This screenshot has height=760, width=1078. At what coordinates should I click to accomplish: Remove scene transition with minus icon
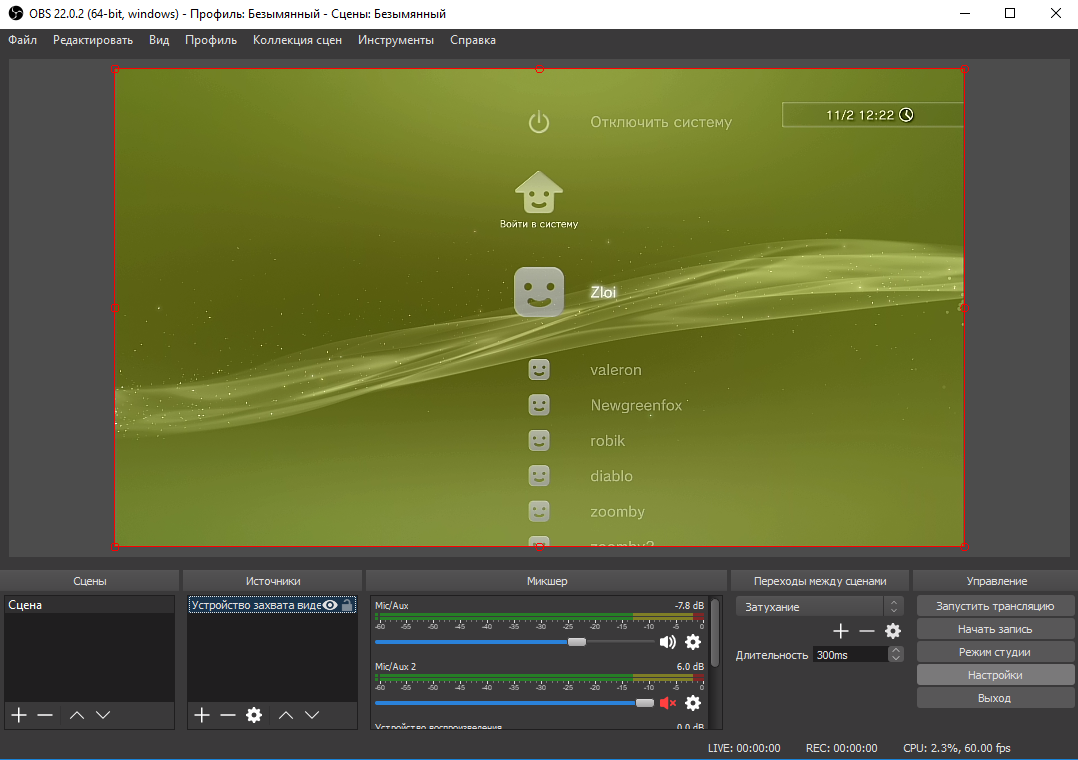click(867, 631)
